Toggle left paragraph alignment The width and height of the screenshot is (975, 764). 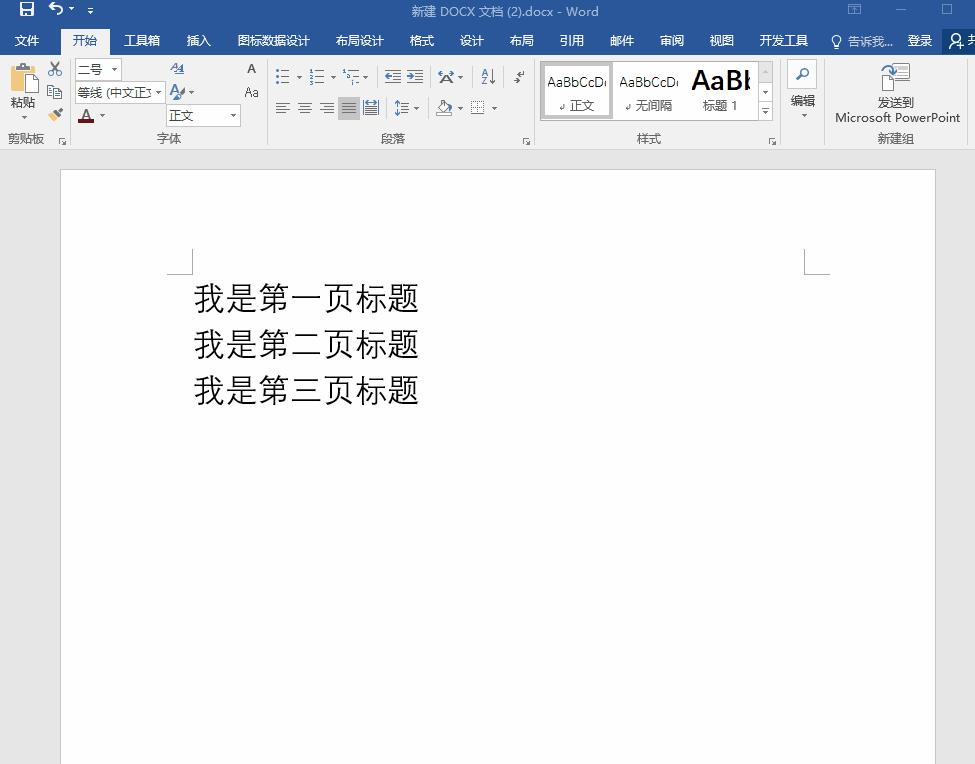283,109
